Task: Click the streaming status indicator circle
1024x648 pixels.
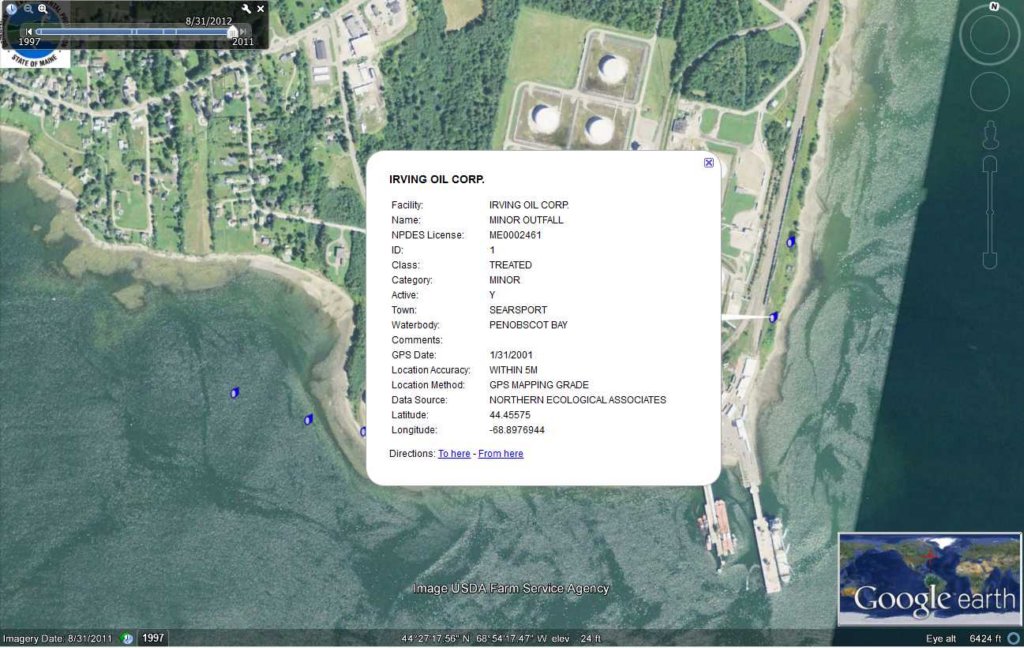Action: click(1013, 638)
